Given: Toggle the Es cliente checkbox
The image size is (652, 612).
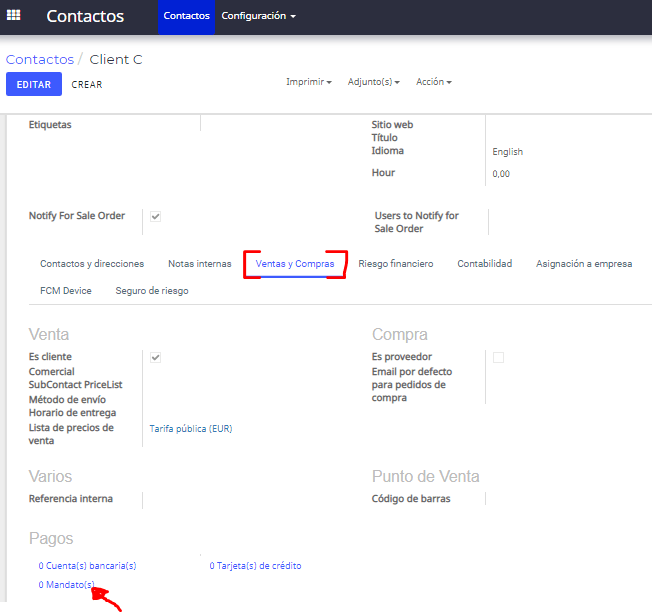Looking at the screenshot, I should pyautogui.click(x=156, y=358).
